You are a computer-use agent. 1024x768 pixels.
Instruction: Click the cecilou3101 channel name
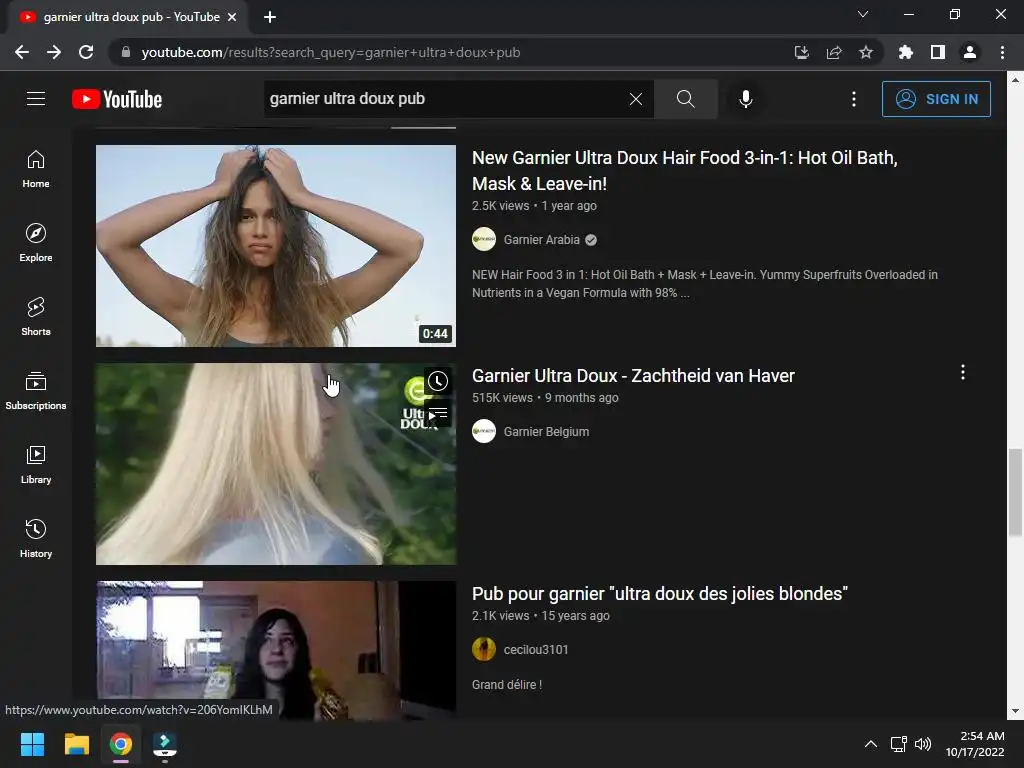point(536,650)
